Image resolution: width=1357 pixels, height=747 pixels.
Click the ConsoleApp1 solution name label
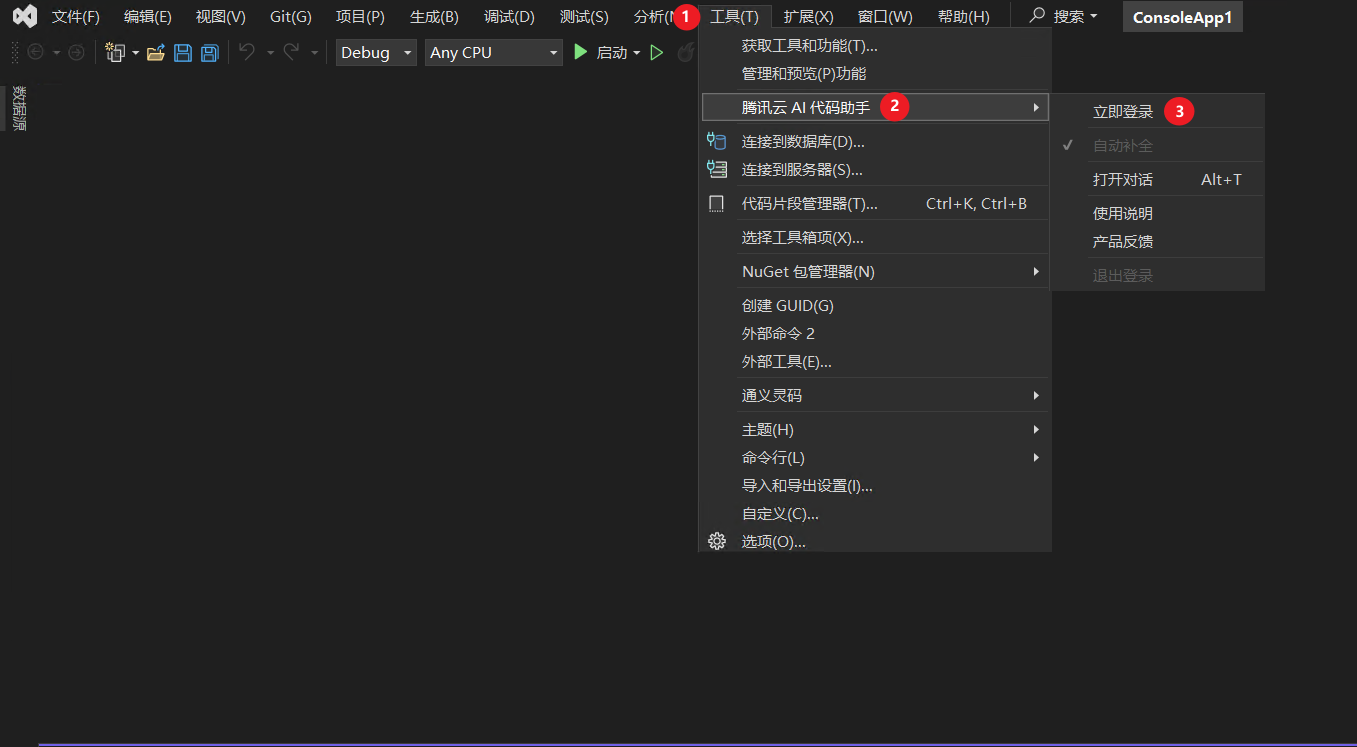[1182, 17]
